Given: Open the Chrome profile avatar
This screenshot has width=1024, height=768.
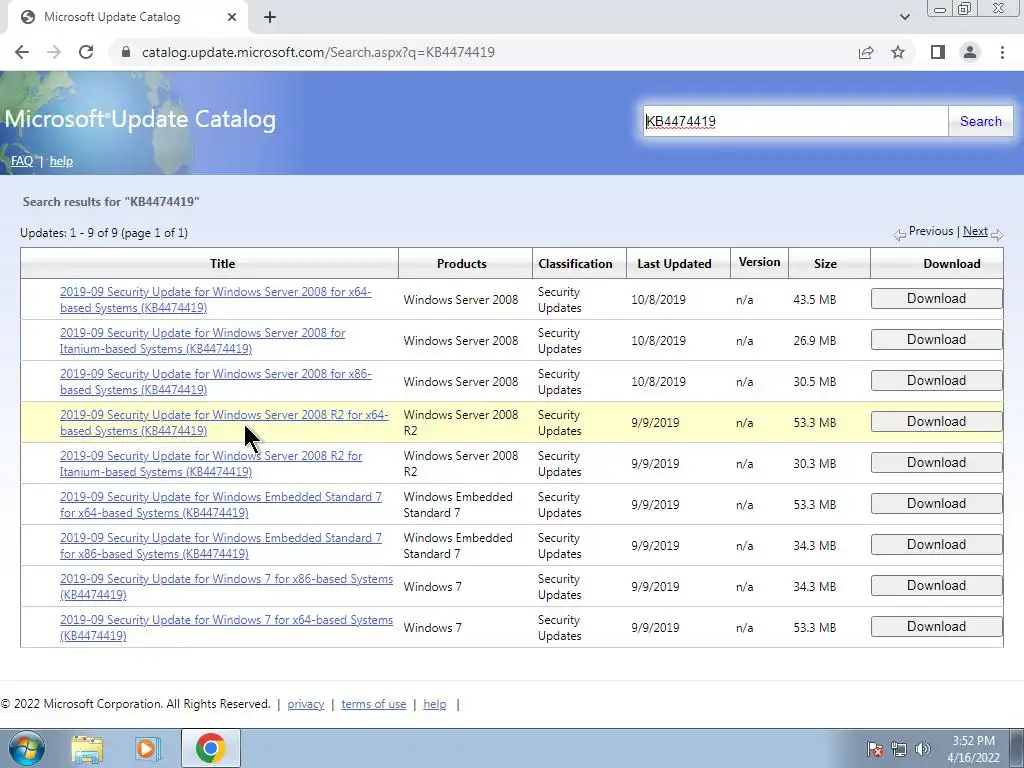Looking at the screenshot, I should 970,52.
